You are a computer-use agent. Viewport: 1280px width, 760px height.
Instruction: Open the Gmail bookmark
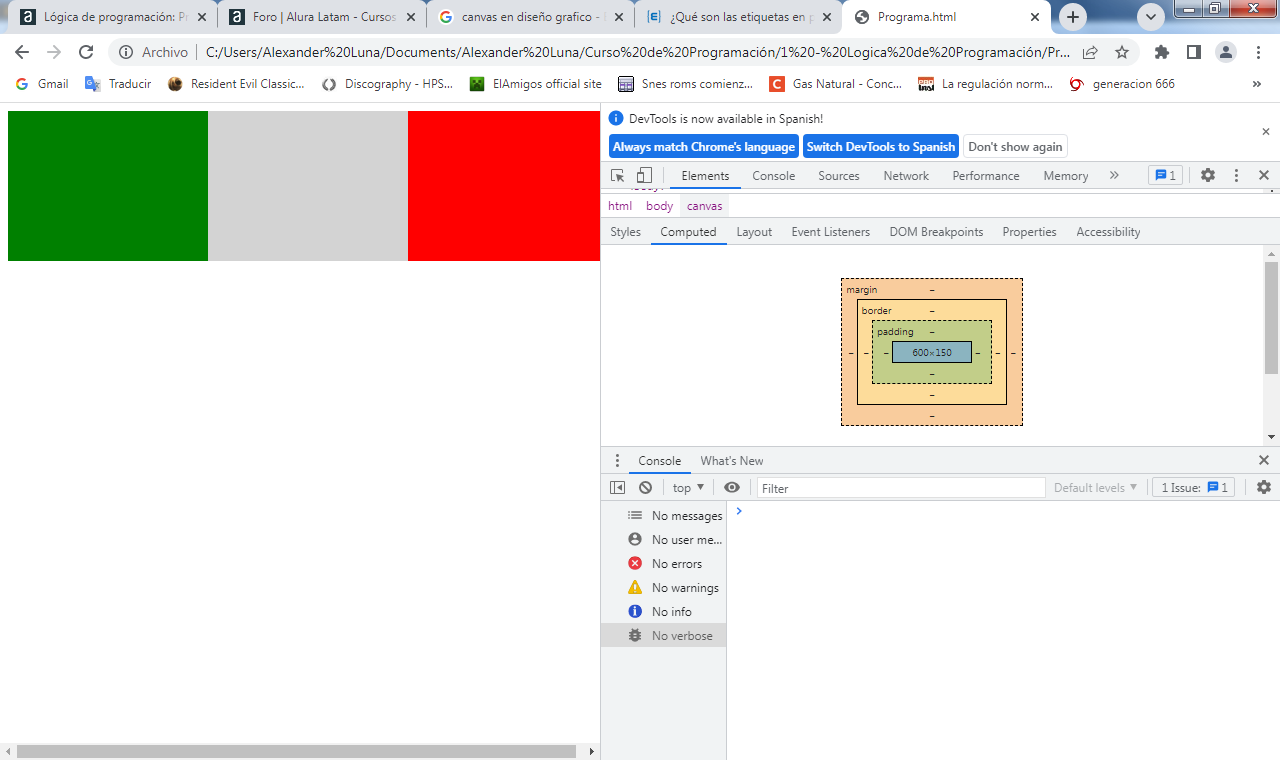[x=42, y=84]
